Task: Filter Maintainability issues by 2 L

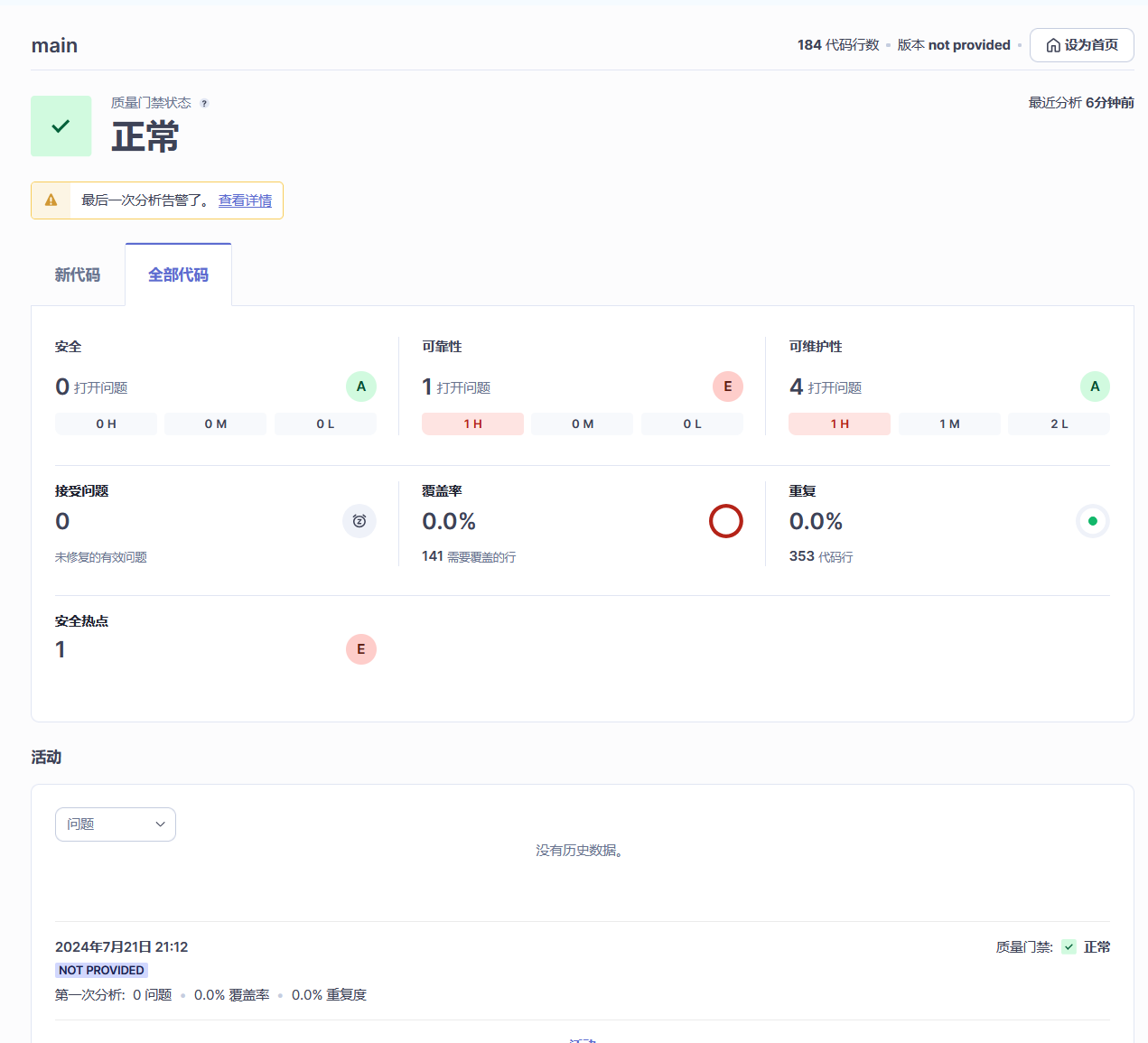Action: point(1059,424)
